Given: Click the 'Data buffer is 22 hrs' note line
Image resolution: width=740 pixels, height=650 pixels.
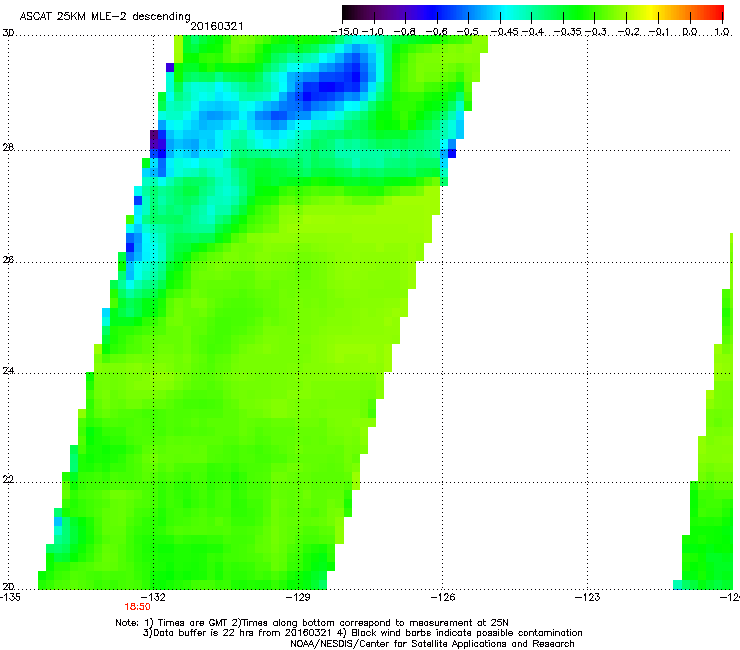Looking at the screenshot, I should coord(362,633).
